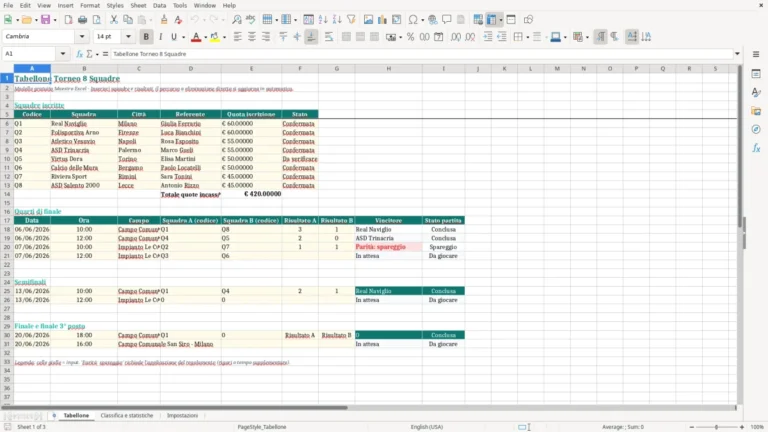Open the Print icon in the toolbar
This screenshot has height=432, width=768.
pos(82,20)
